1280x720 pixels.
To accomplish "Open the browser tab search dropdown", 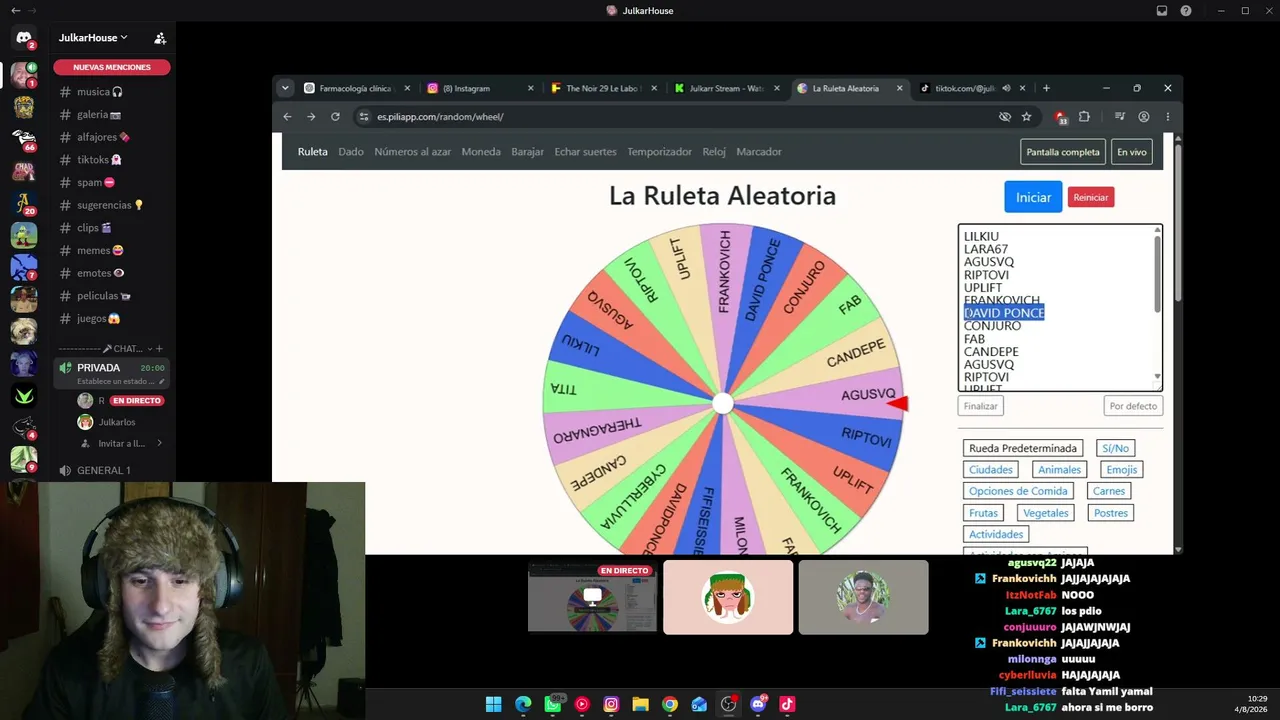I will 285,88.
